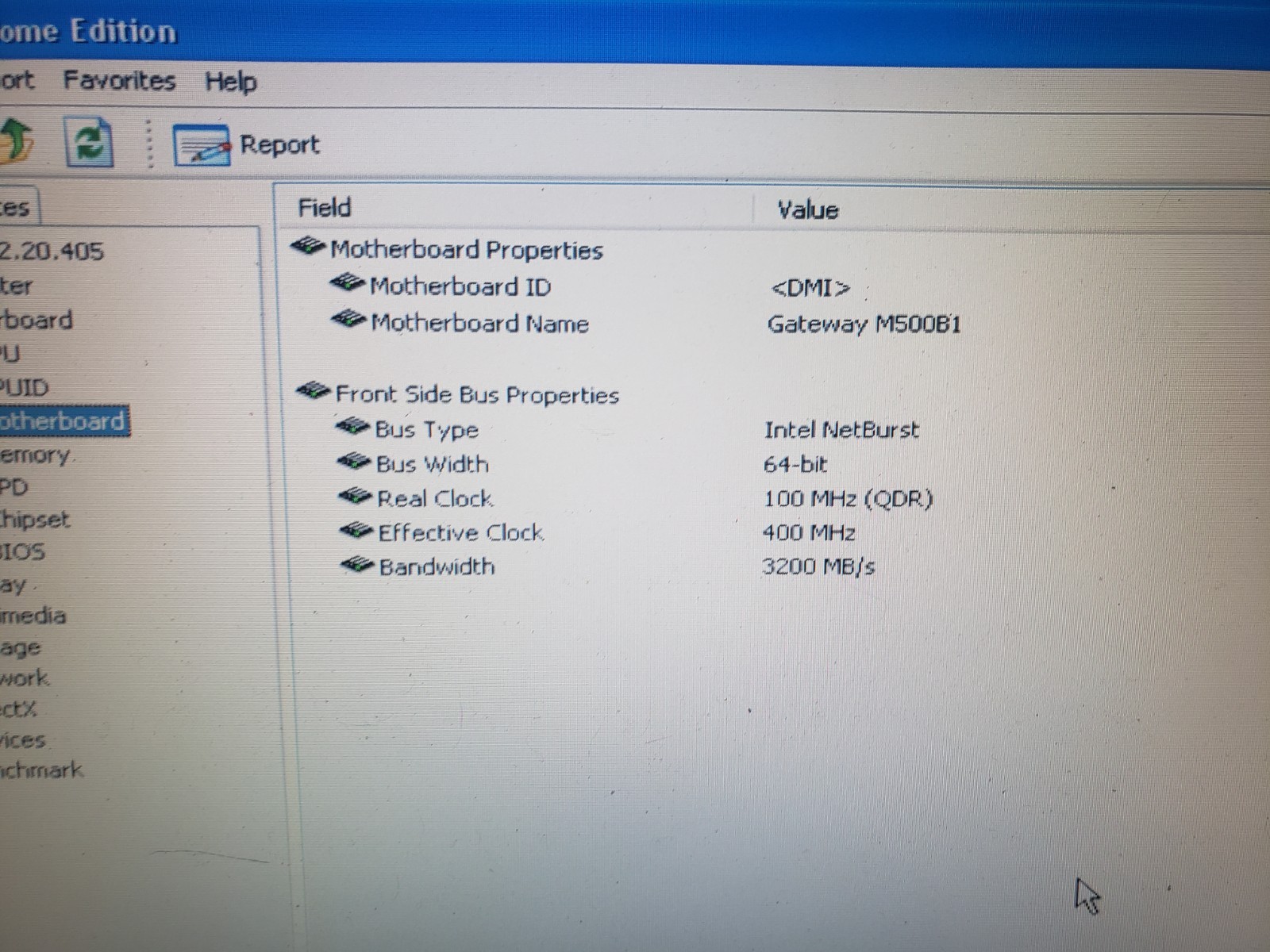Select the Motherboard Properties group row

[x=447, y=249]
